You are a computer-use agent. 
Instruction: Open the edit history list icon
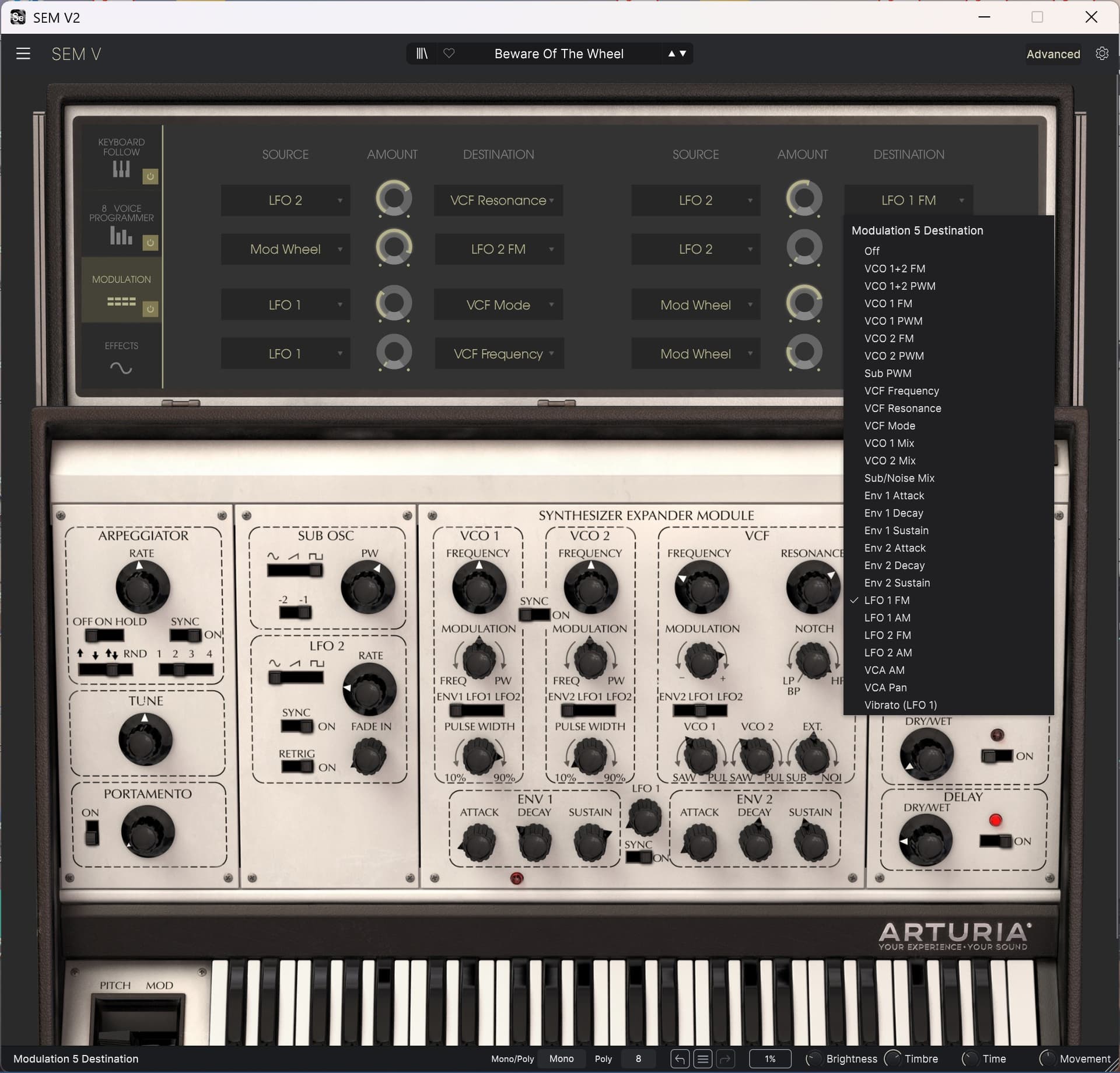tap(703, 1058)
